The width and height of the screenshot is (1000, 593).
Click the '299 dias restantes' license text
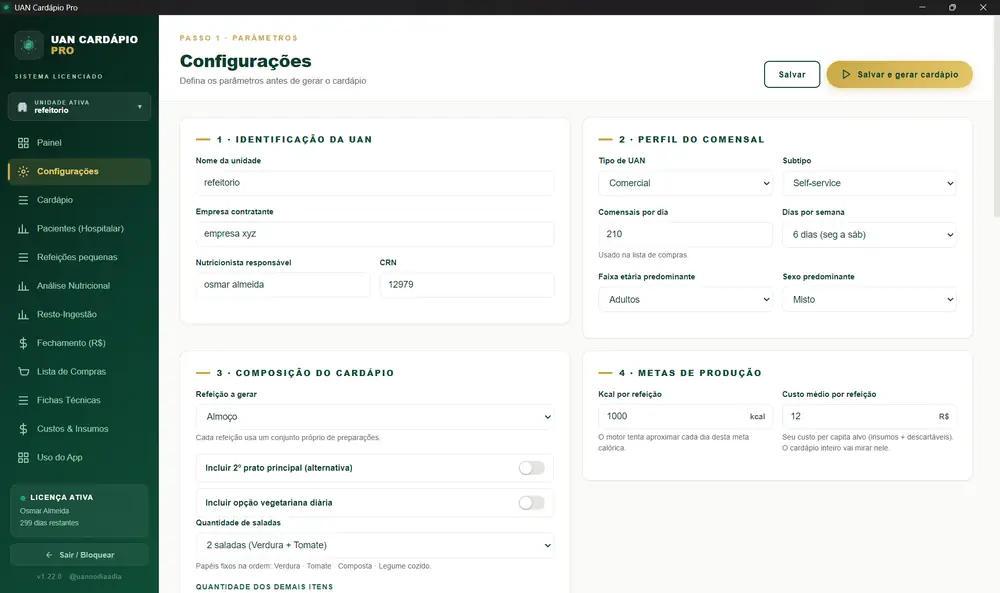click(49, 523)
